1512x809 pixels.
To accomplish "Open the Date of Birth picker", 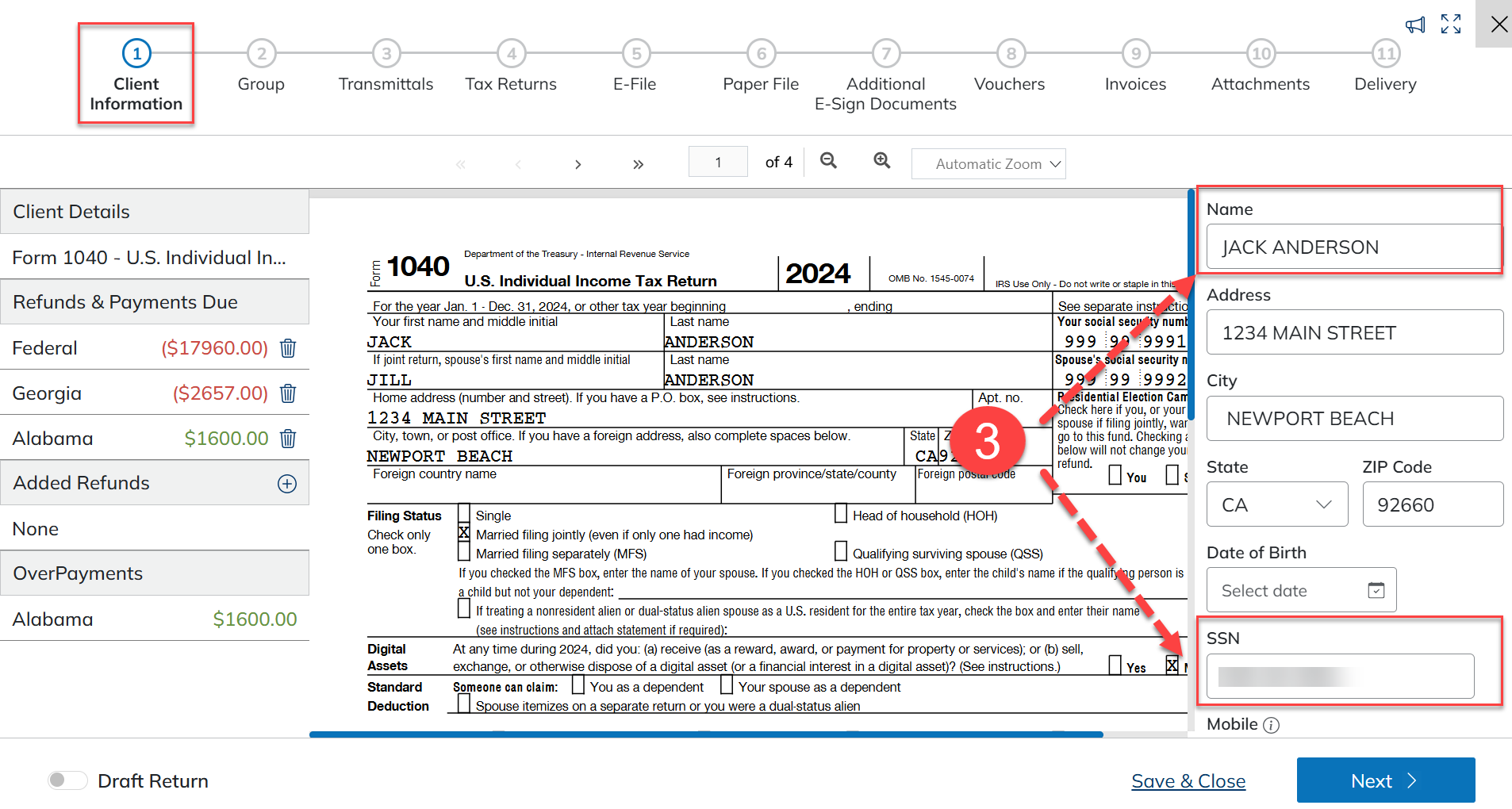I will coord(1376,590).
